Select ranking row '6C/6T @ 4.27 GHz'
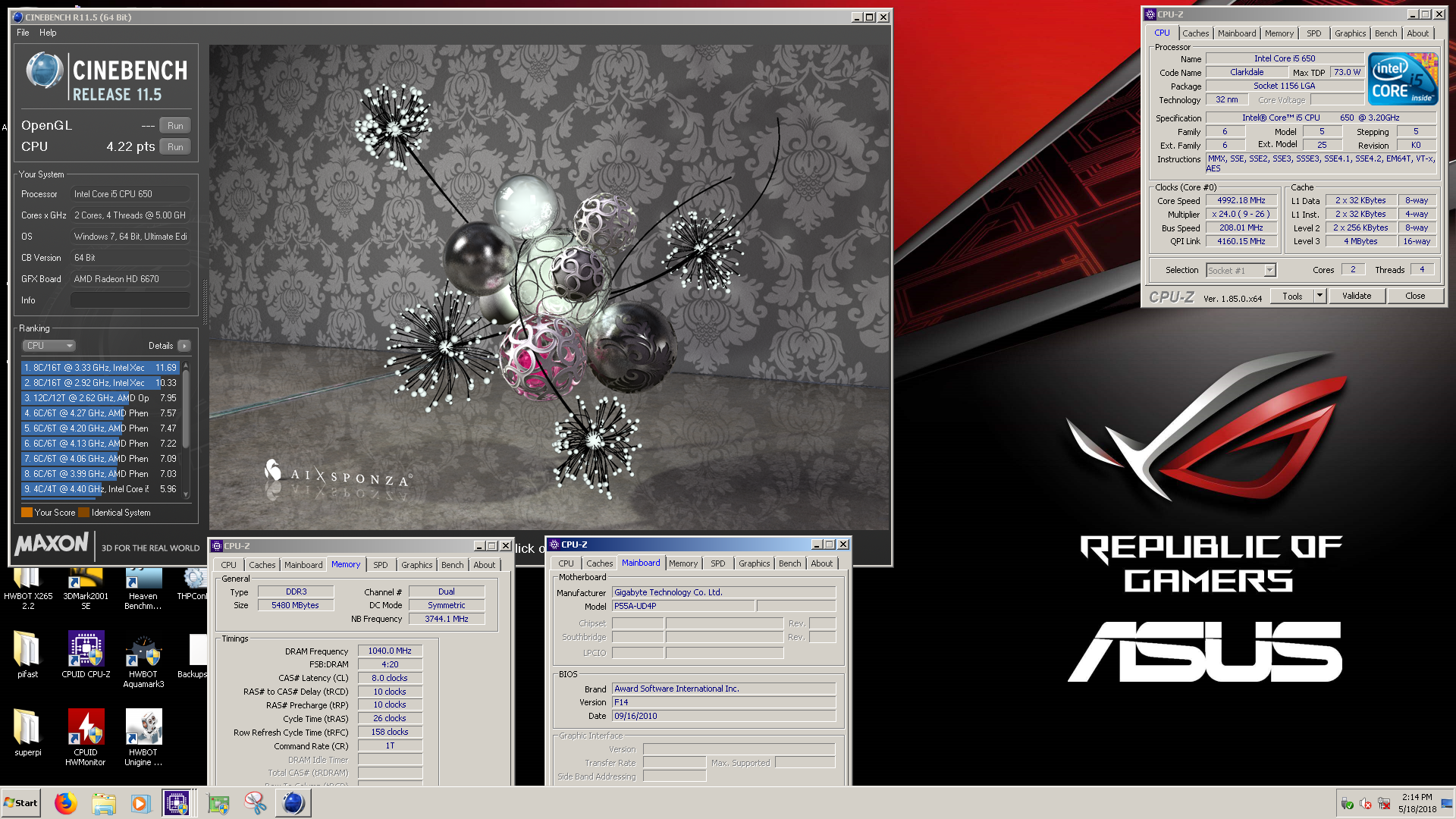The image size is (1456, 819). pyautogui.click(x=100, y=413)
